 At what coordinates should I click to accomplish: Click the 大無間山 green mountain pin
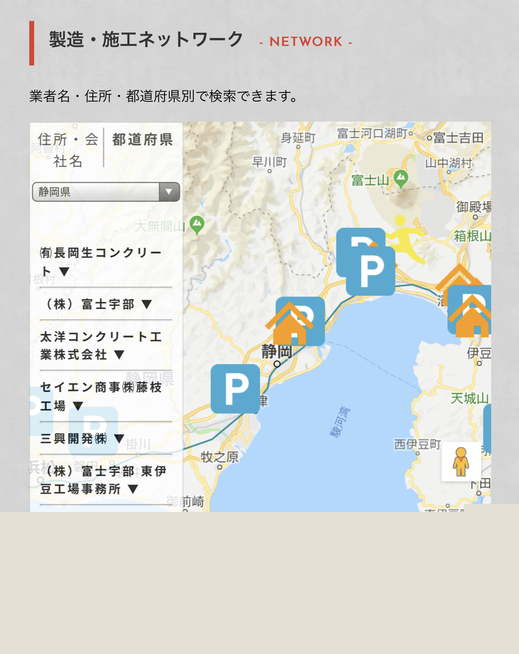pyautogui.click(x=197, y=225)
